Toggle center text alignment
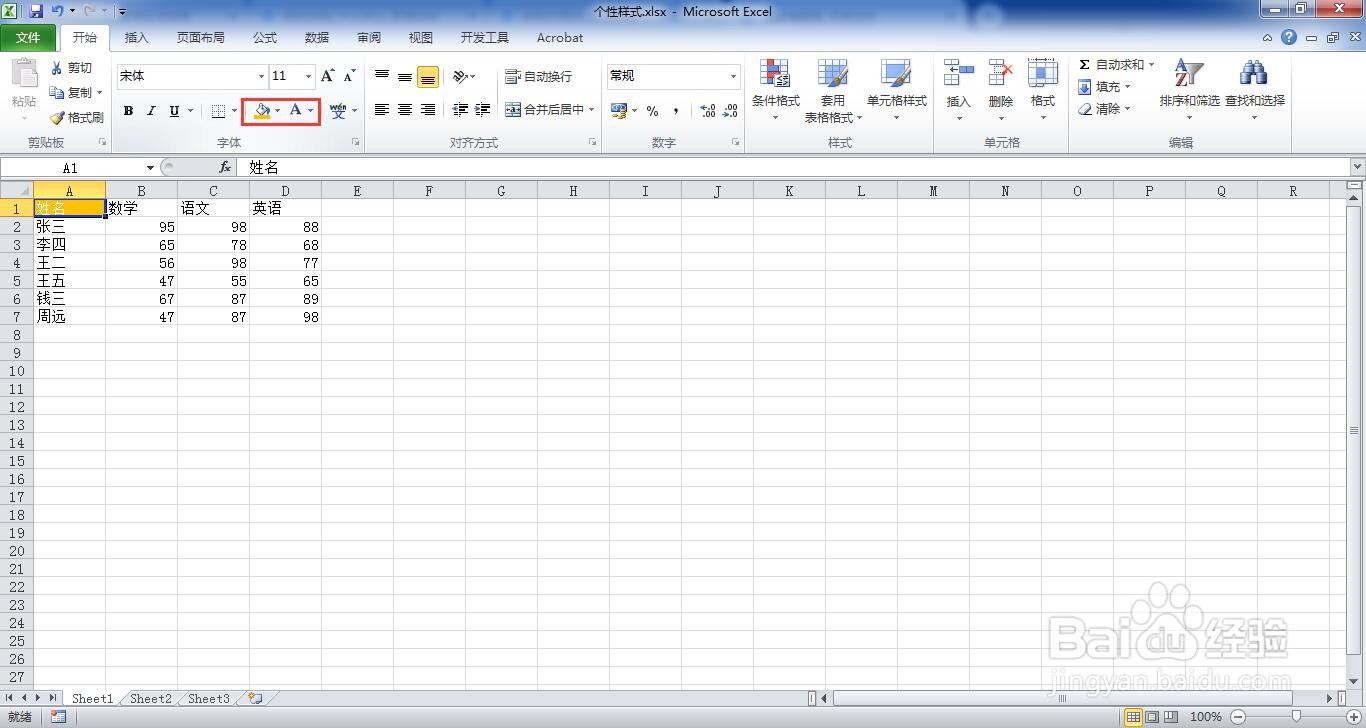Image resolution: width=1366 pixels, height=728 pixels. click(x=405, y=110)
